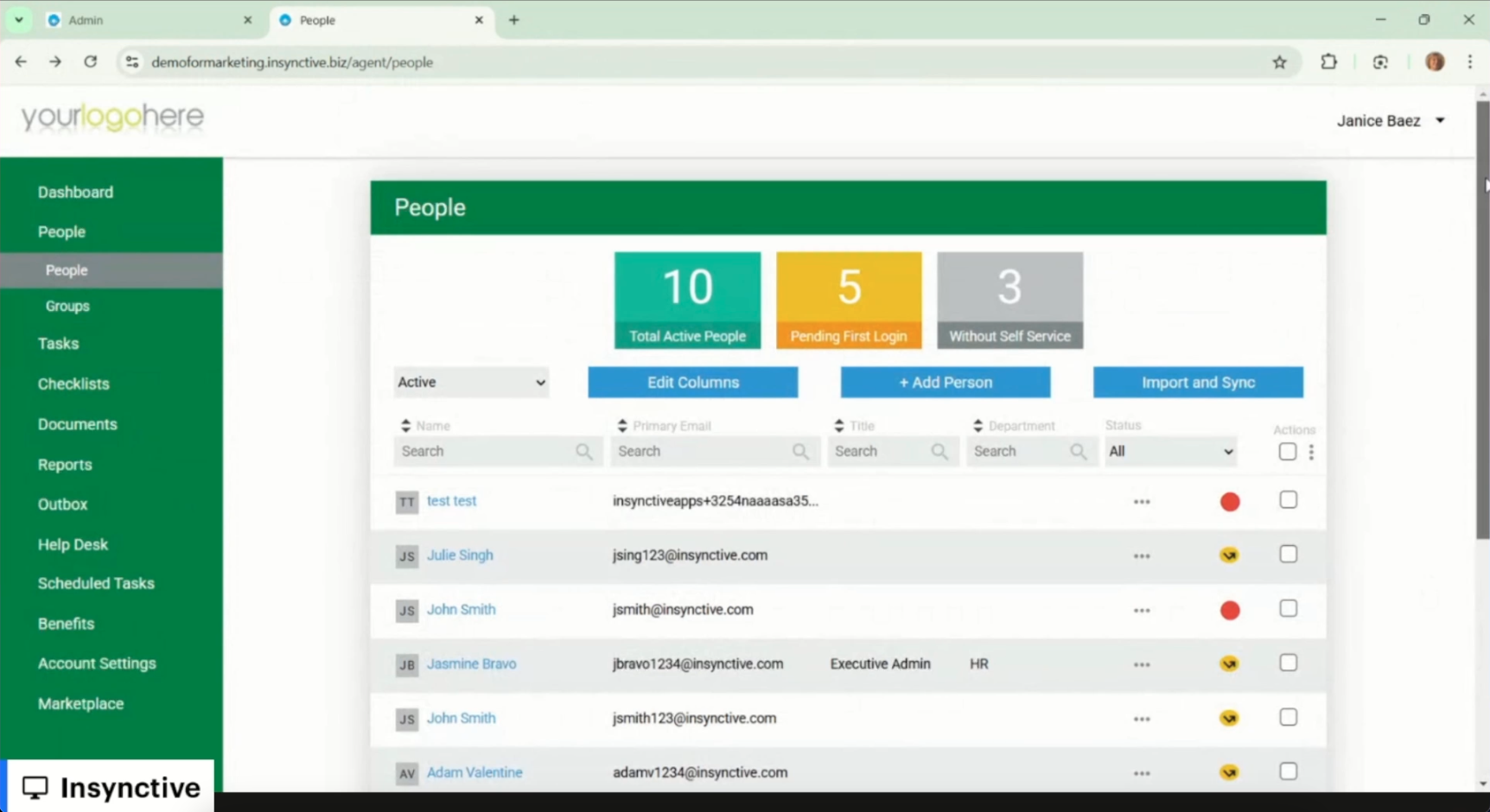1490x812 pixels.
Task: Click the JB avatar for Jasmine Bravo
Action: pos(407,665)
